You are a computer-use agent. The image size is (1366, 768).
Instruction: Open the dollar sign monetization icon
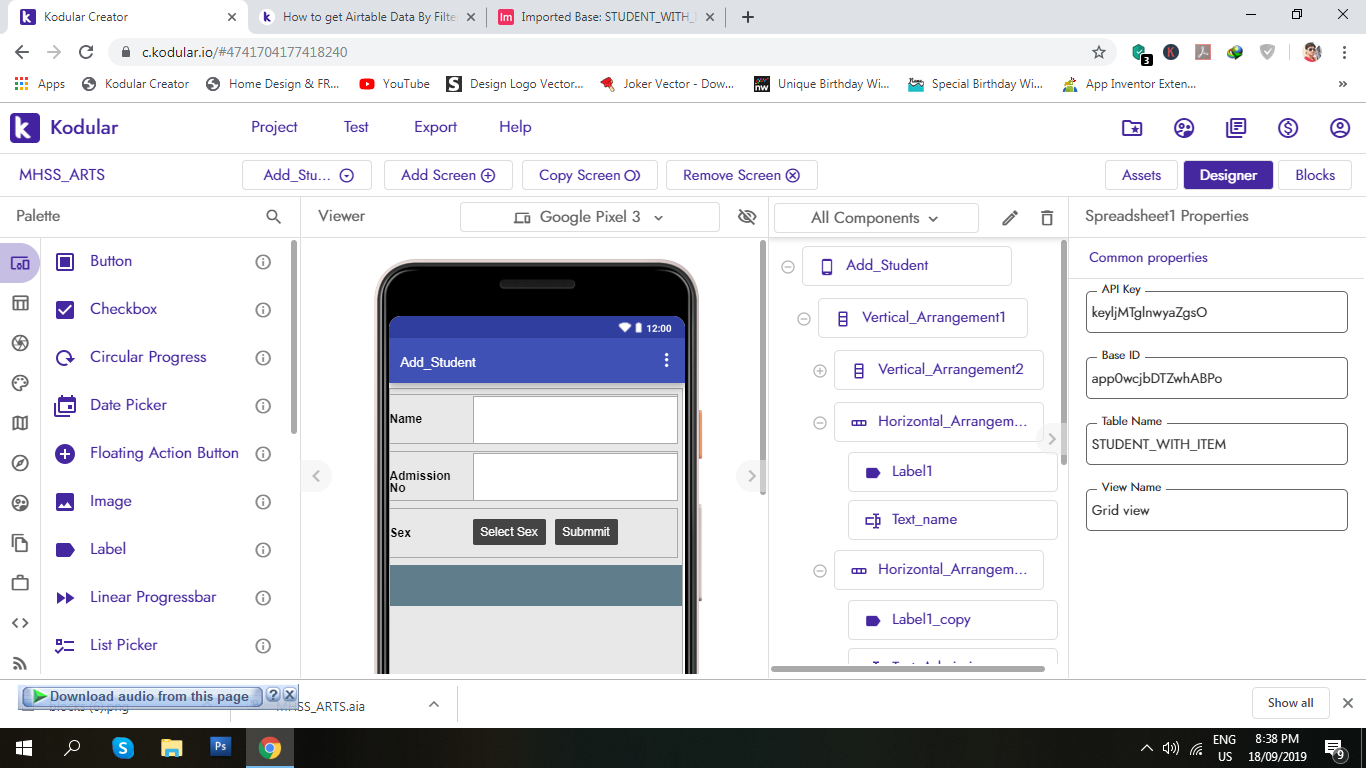tap(1288, 128)
